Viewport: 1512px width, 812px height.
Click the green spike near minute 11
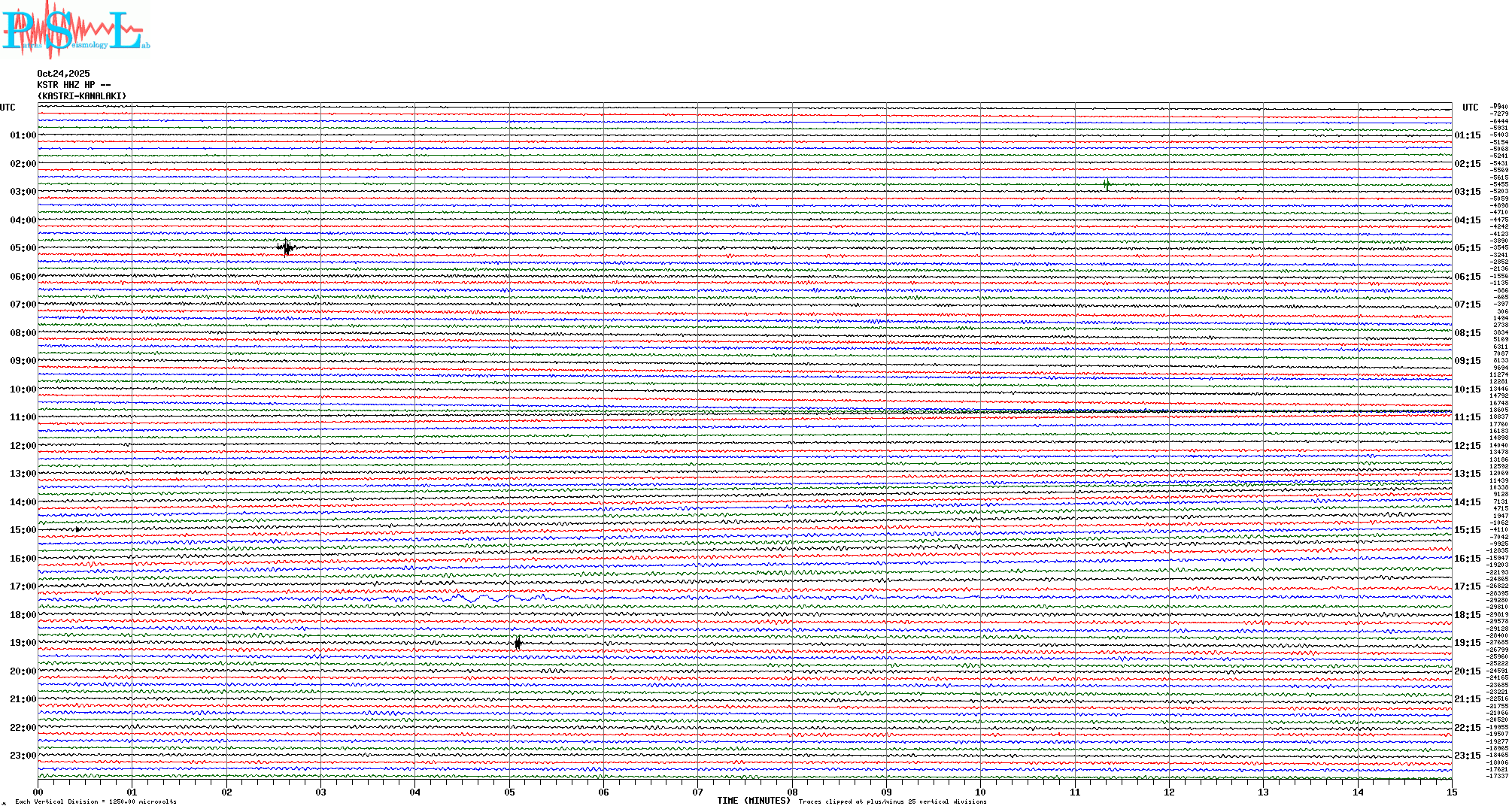(1107, 184)
